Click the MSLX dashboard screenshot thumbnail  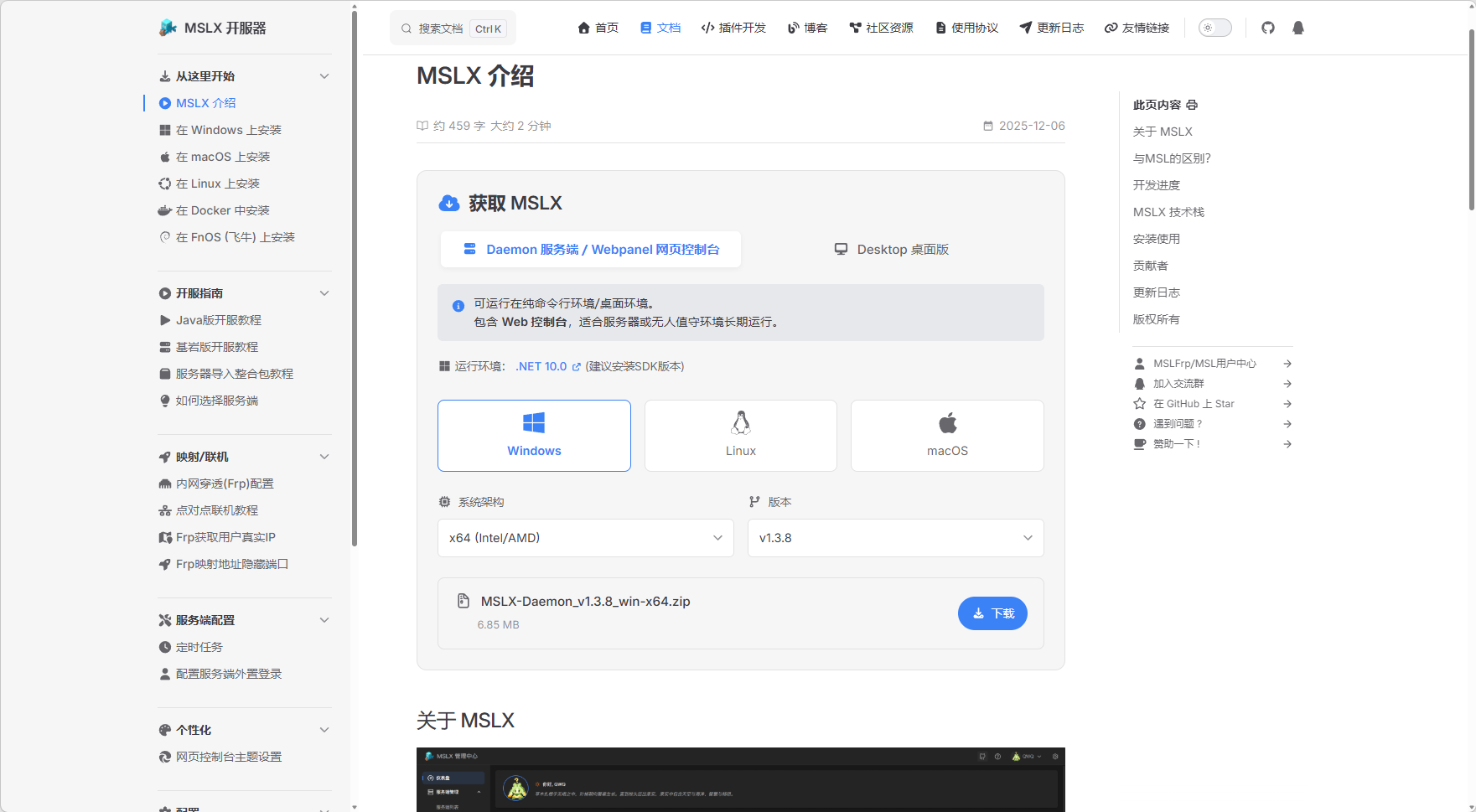741,779
